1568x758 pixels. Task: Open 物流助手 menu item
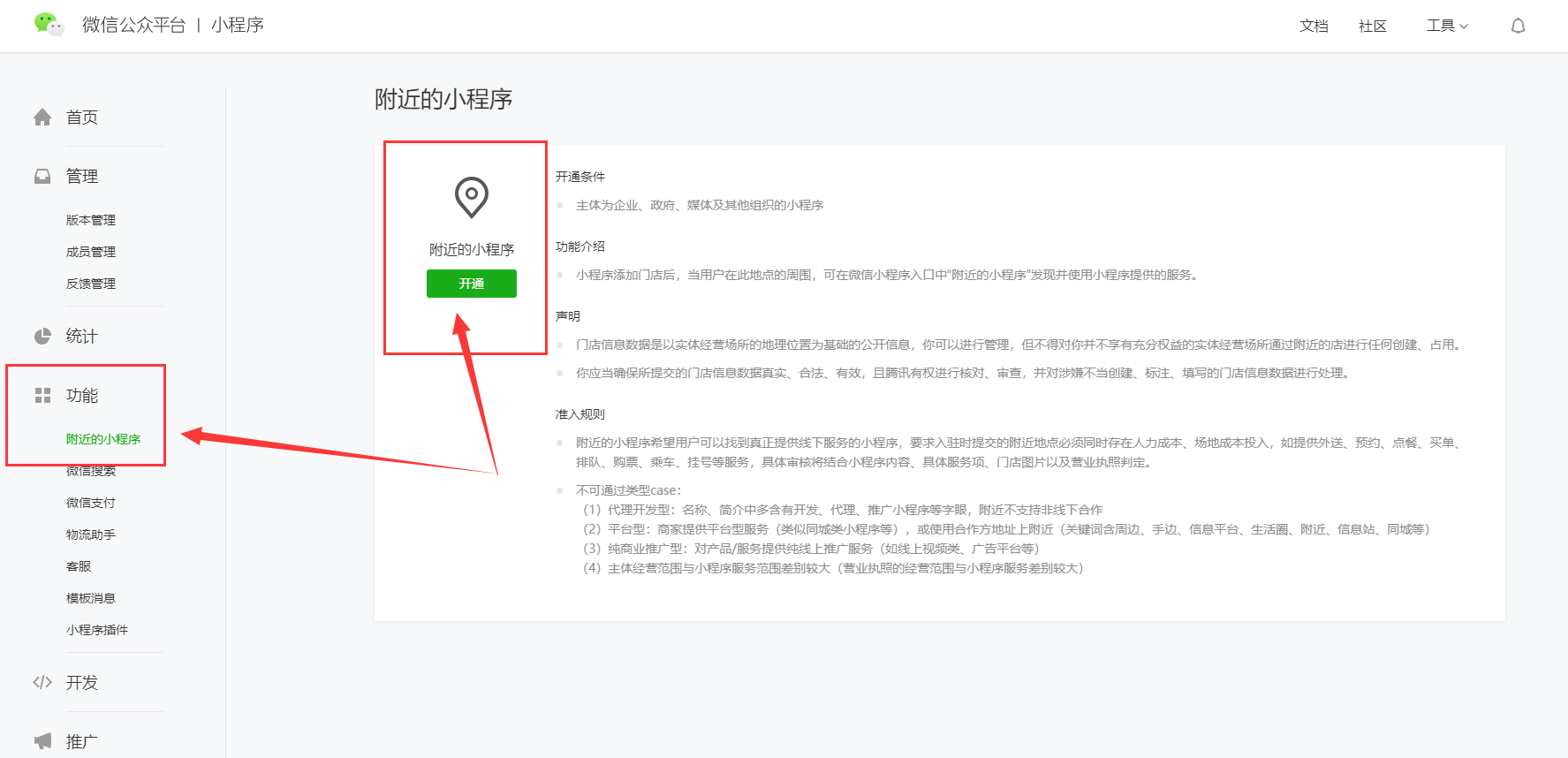pos(91,534)
